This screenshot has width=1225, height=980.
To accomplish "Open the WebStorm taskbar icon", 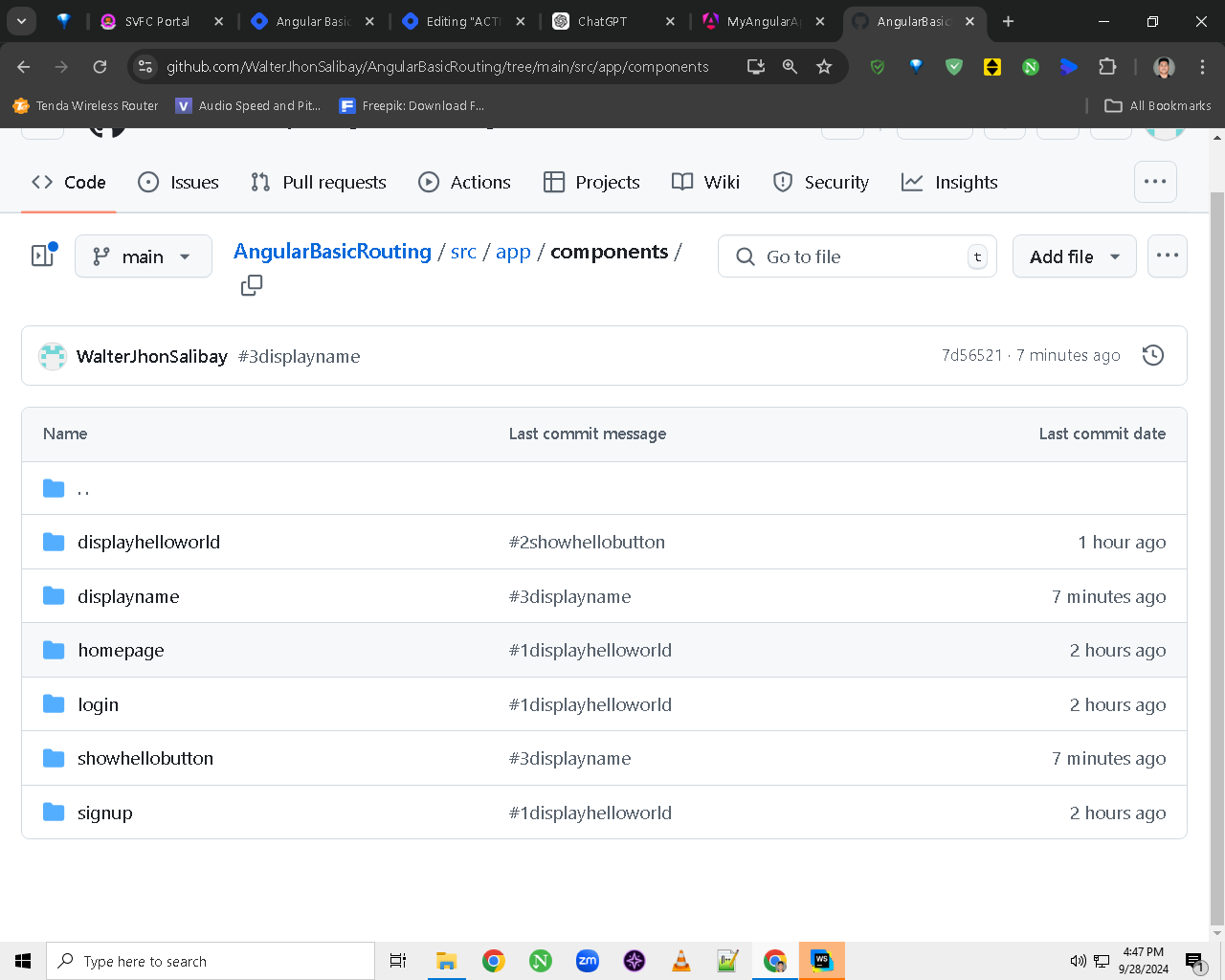I will tap(822, 961).
